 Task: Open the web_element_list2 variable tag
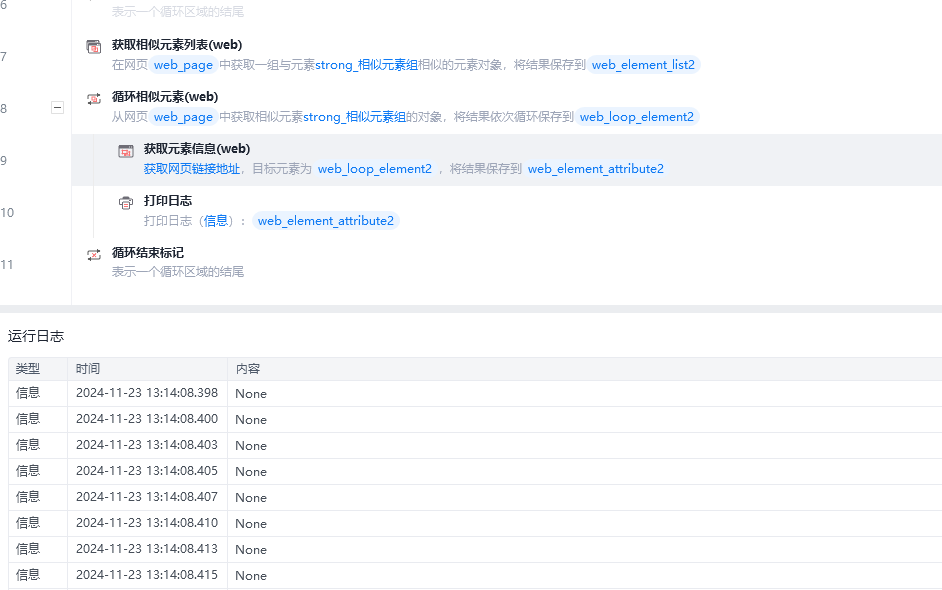tap(642, 65)
